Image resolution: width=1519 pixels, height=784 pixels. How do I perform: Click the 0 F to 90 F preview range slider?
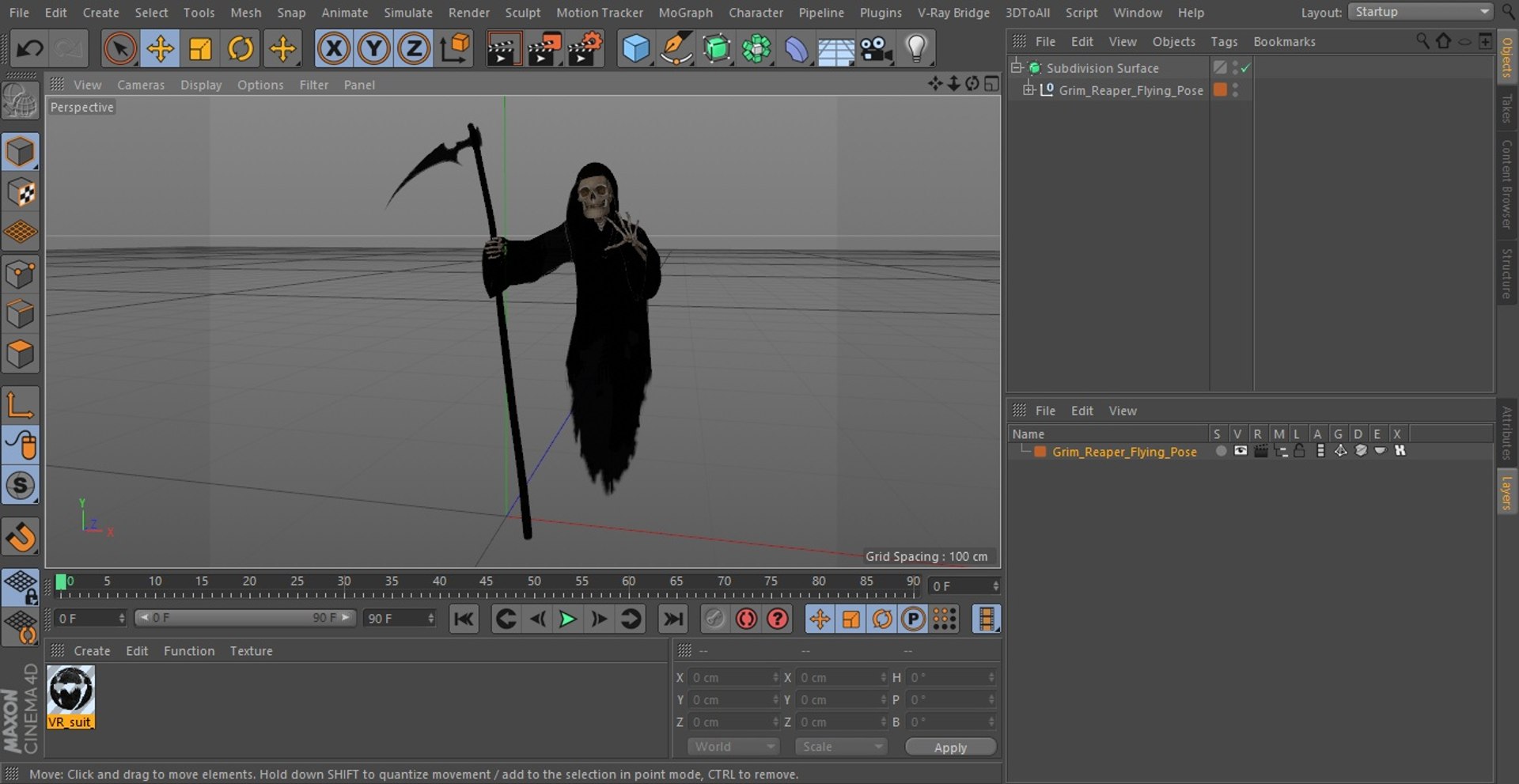[245, 618]
